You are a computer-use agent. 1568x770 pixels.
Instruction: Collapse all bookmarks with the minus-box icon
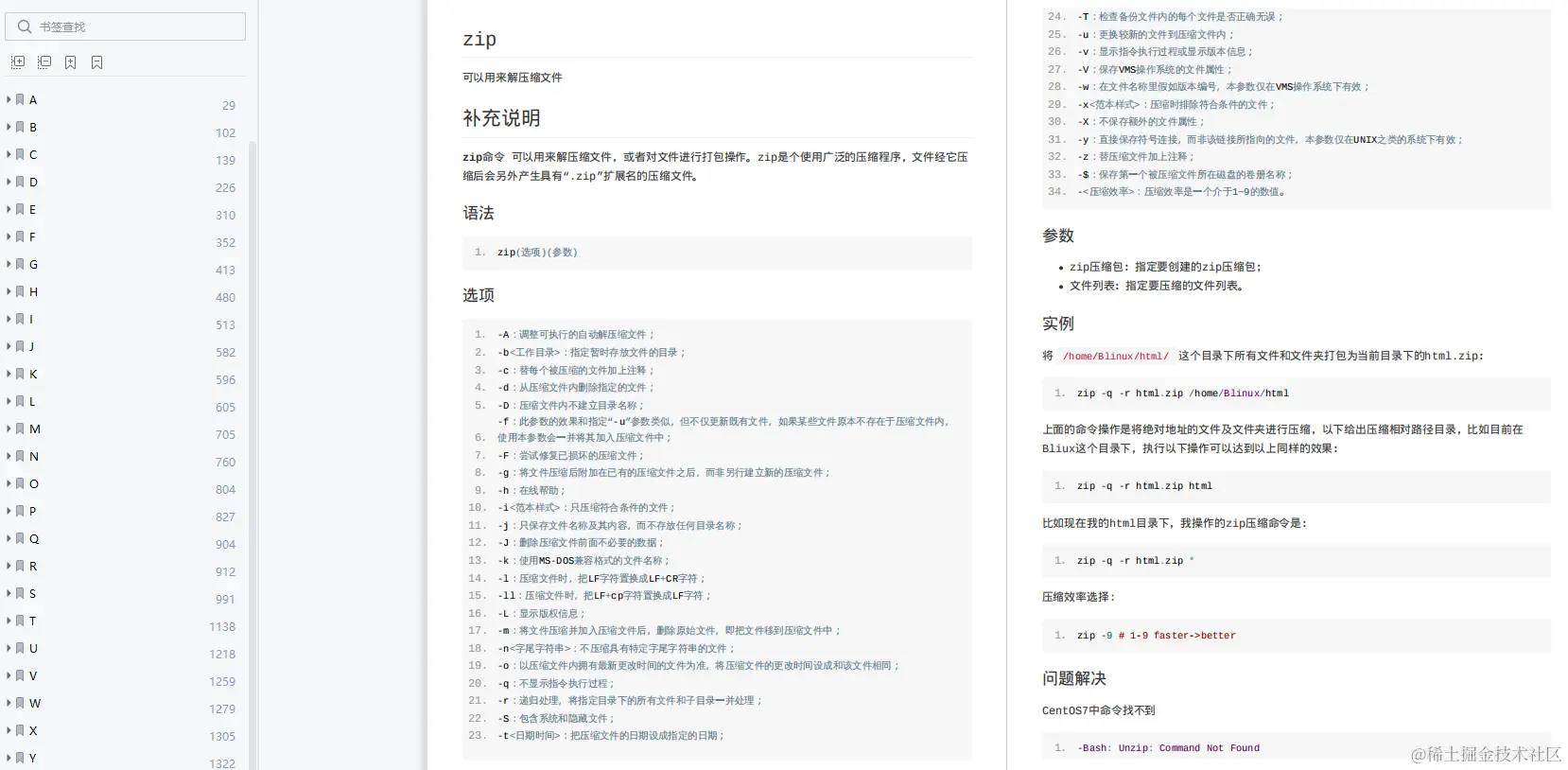[x=44, y=62]
